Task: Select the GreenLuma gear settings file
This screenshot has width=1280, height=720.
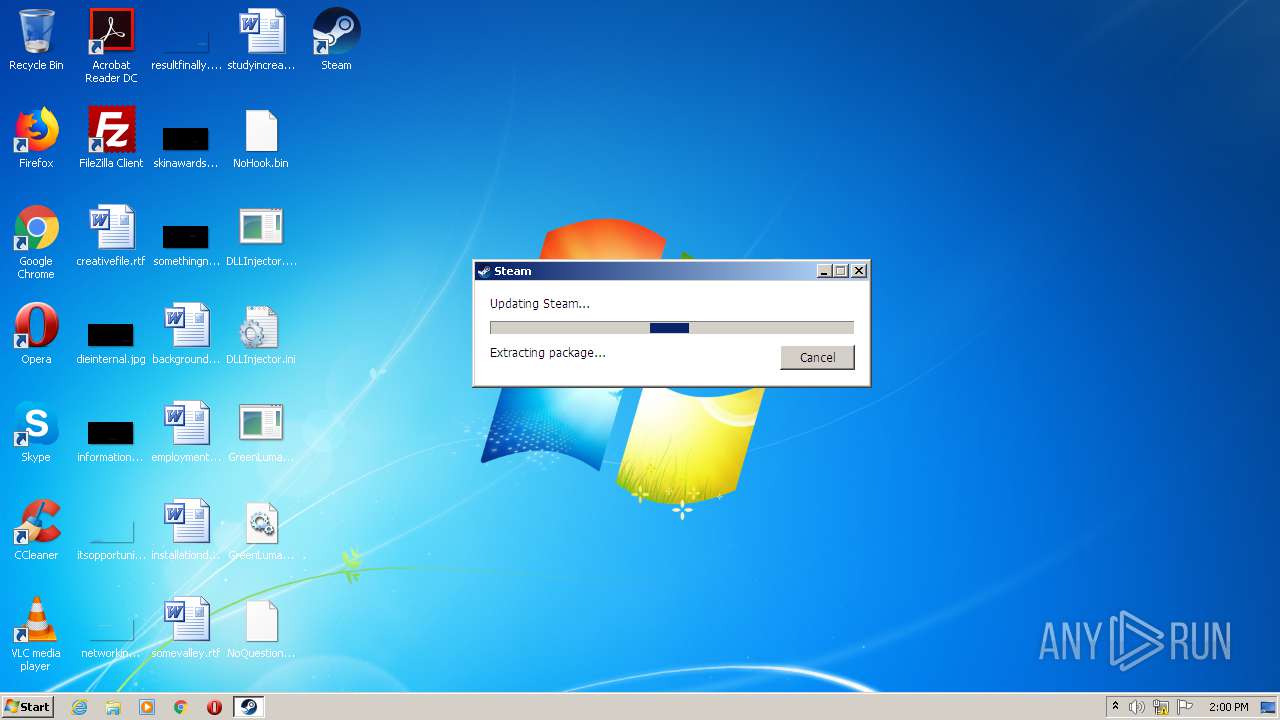Action: (261, 530)
